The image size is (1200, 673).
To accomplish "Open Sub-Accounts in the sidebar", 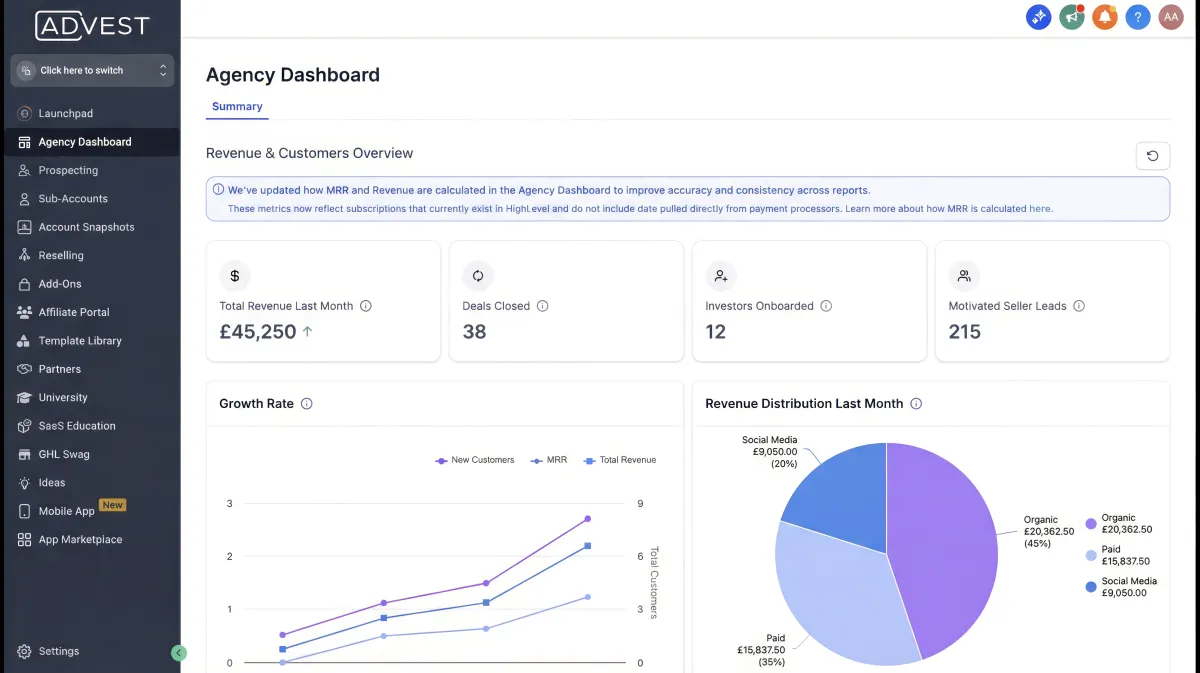I will [x=73, y=199].
